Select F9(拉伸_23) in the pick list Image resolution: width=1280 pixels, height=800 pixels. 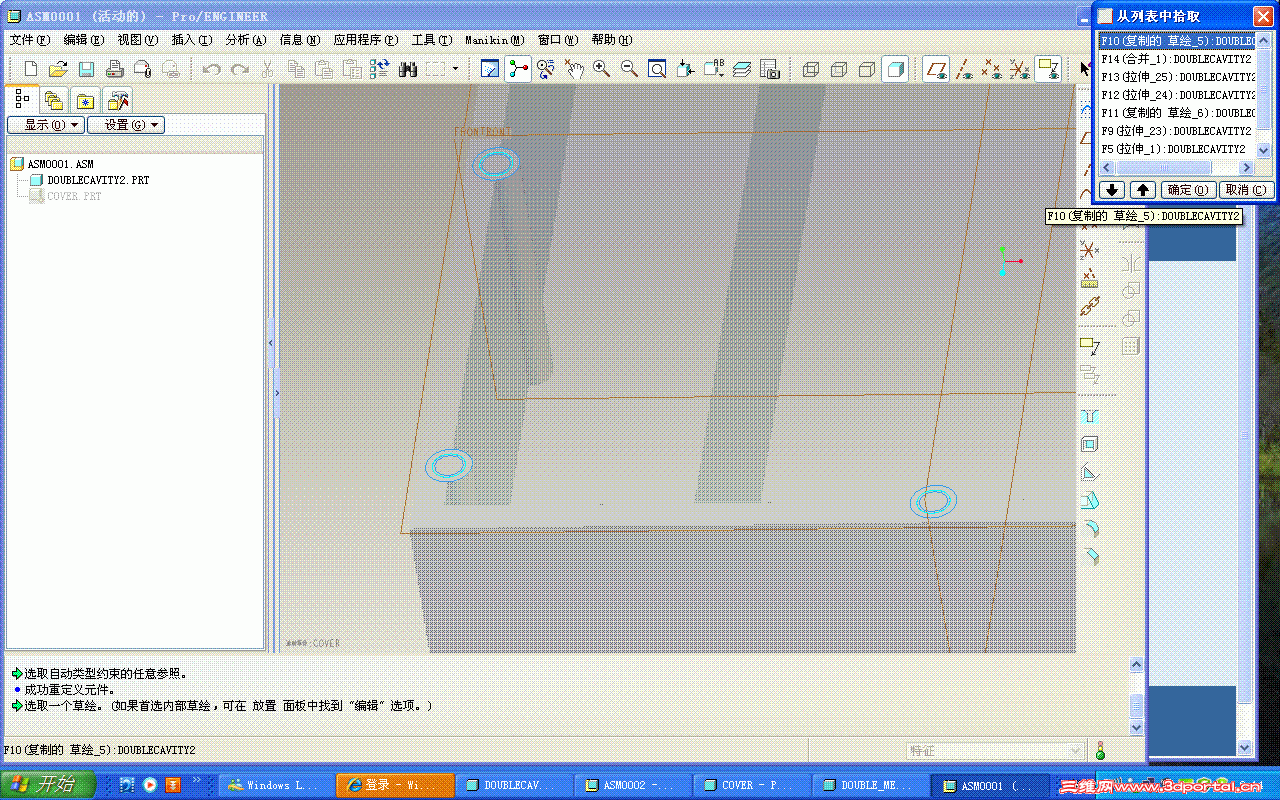(1177, 131)
